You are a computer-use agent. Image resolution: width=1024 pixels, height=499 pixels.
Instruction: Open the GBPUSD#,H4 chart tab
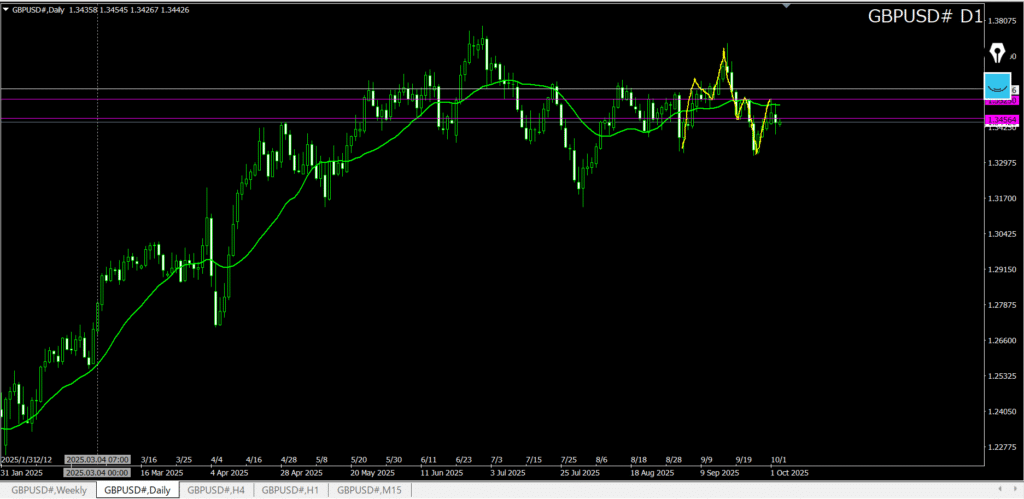click(x=215, y=490)
